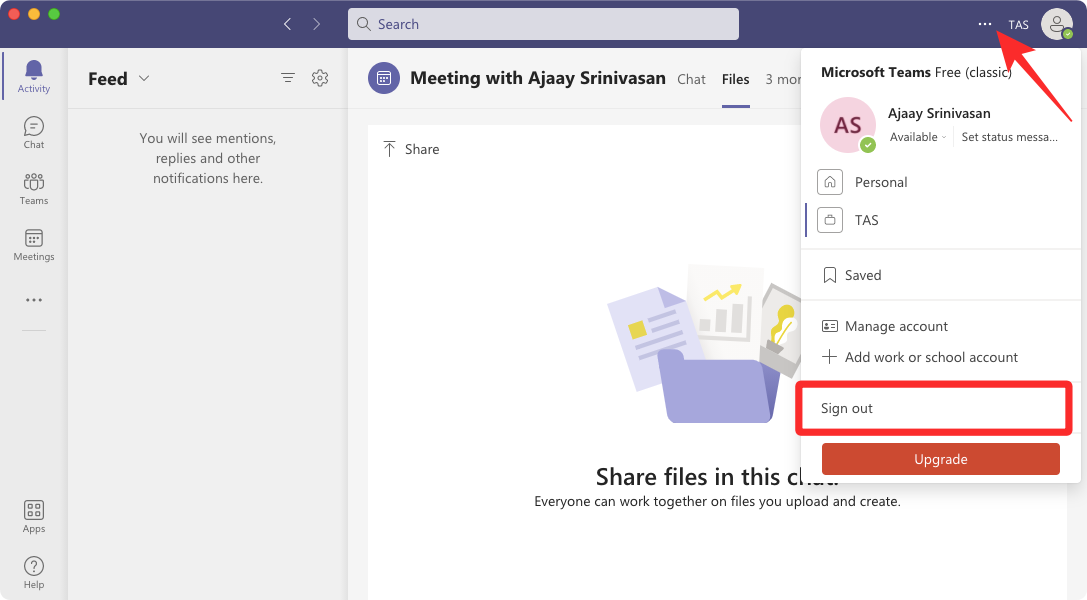1087x600 pixels.
Task: Open the top-right more options menu
Action: (x=984, y=24)
